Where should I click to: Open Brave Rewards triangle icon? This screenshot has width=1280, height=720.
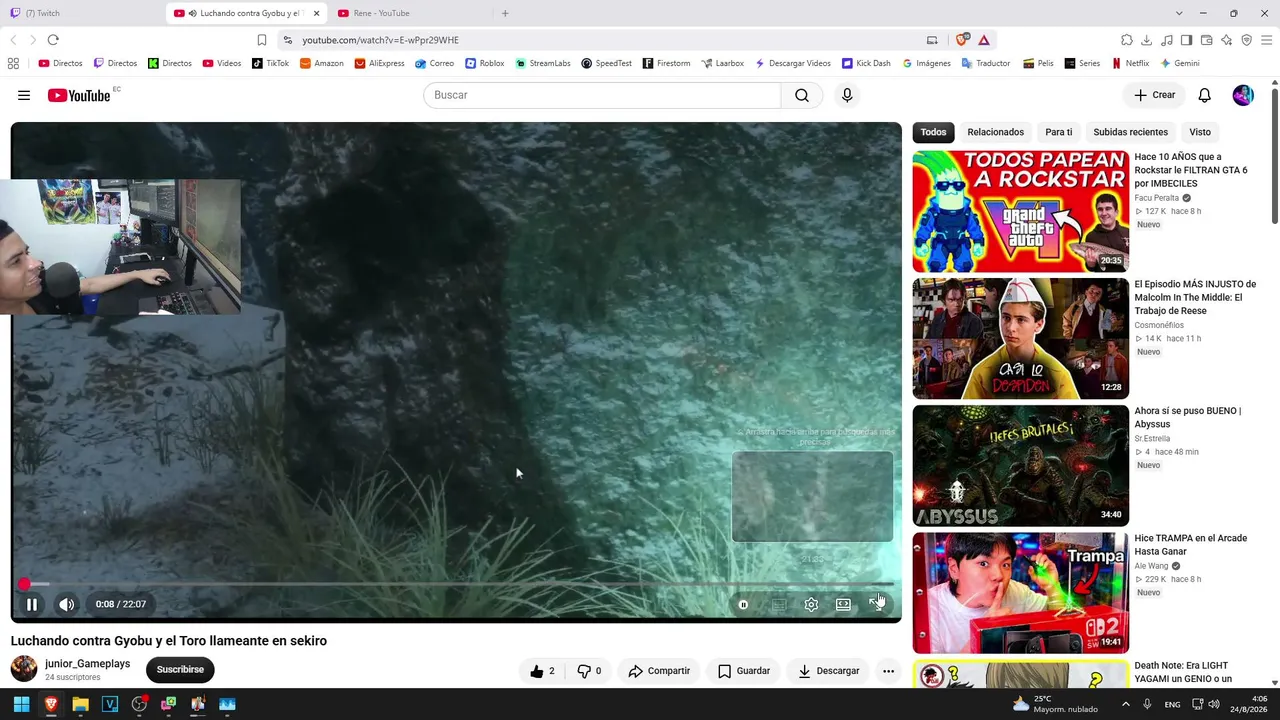(984, 40)
